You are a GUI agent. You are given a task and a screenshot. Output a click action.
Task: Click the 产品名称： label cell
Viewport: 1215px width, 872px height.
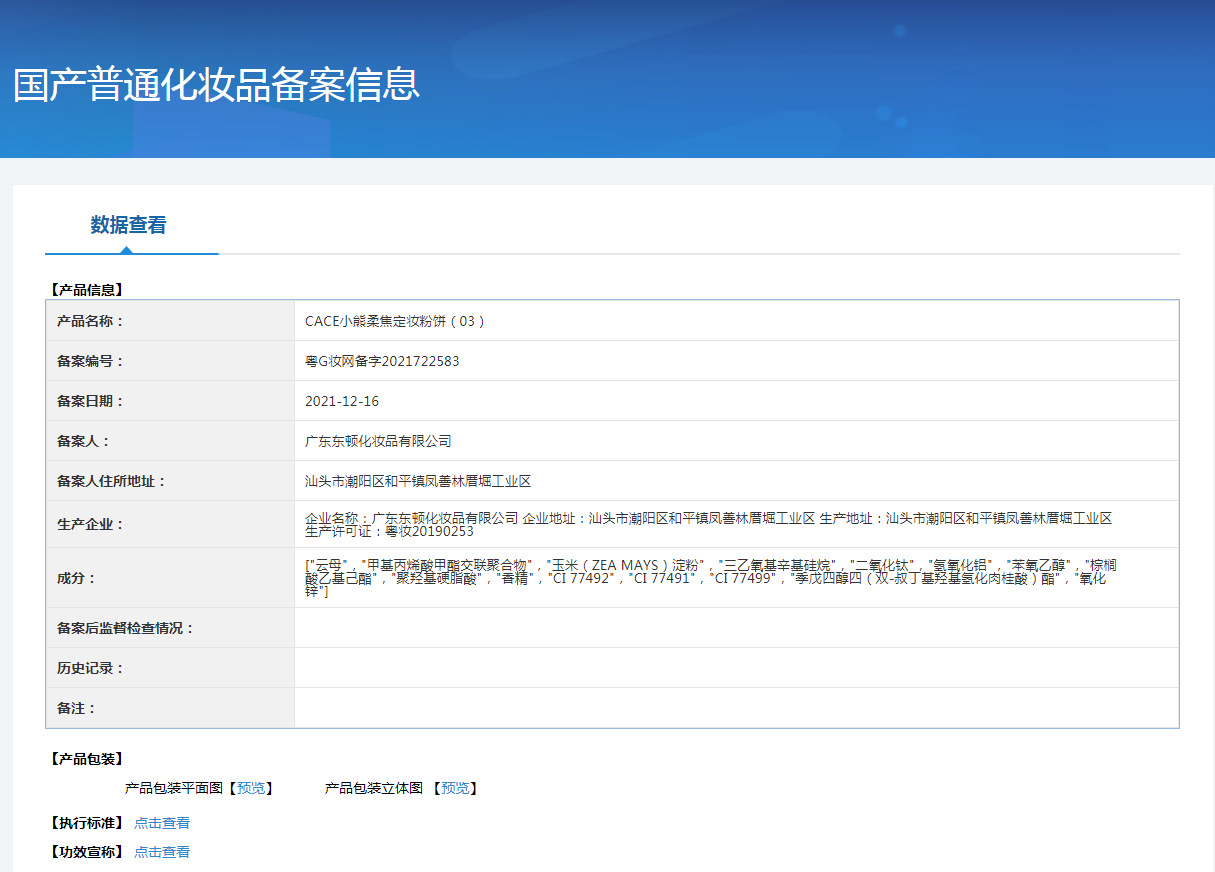[x=170, y=321]
